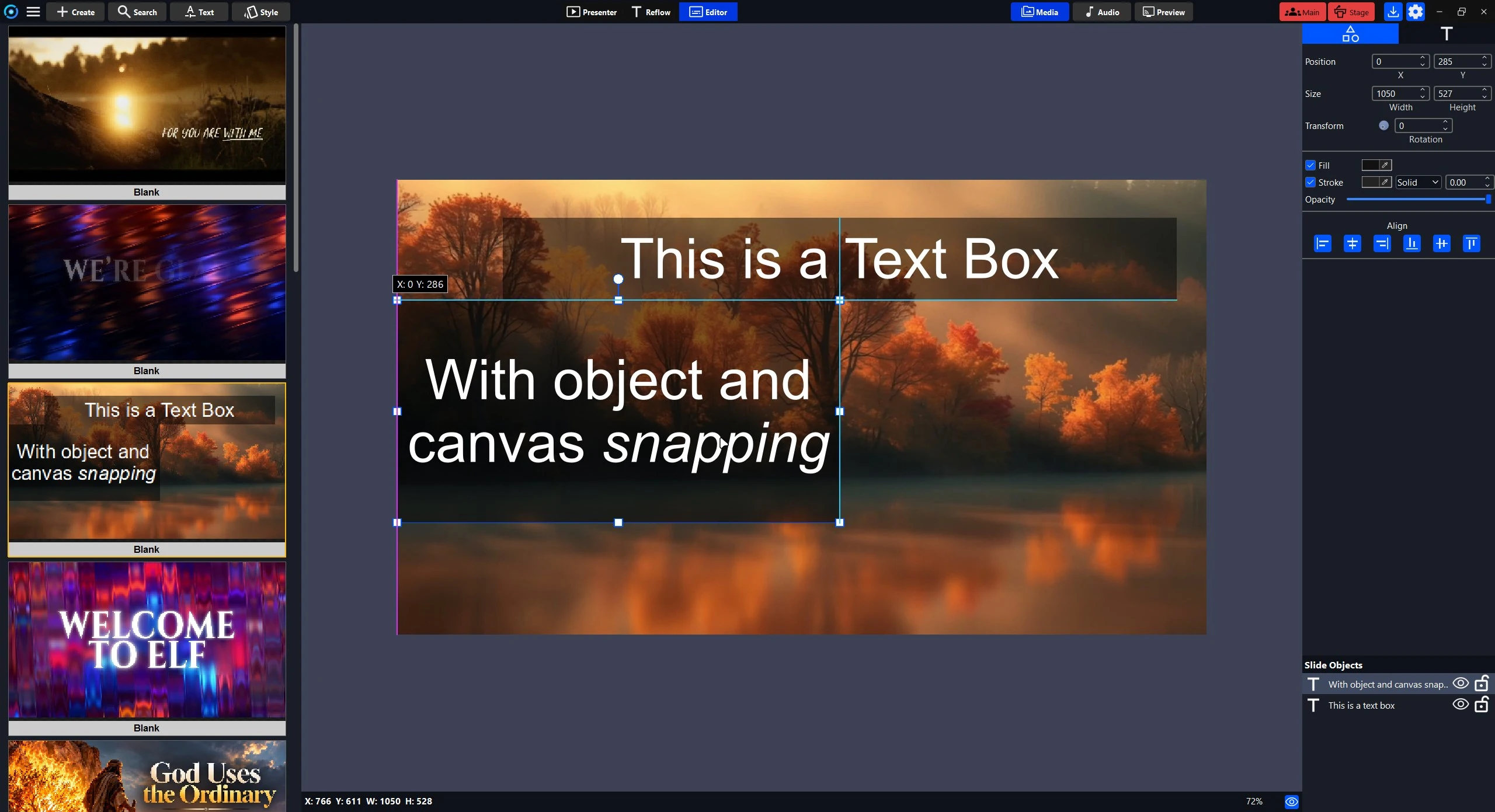Open the Create menu
The width and height of the screenshot is (1495, 812).
point(76,12)
